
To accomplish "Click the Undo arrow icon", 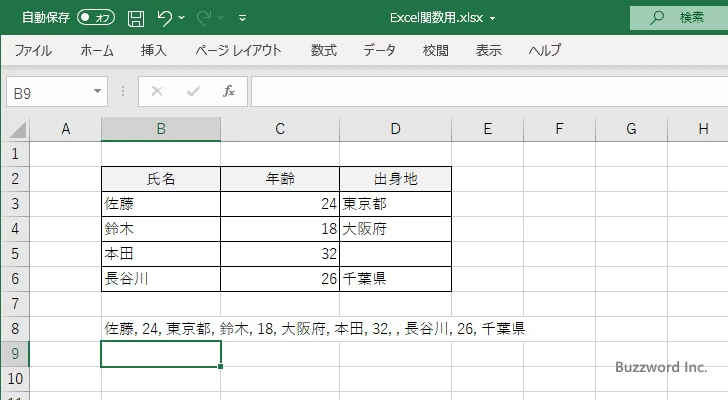I will pyautogui.click(x=164, y=18).
